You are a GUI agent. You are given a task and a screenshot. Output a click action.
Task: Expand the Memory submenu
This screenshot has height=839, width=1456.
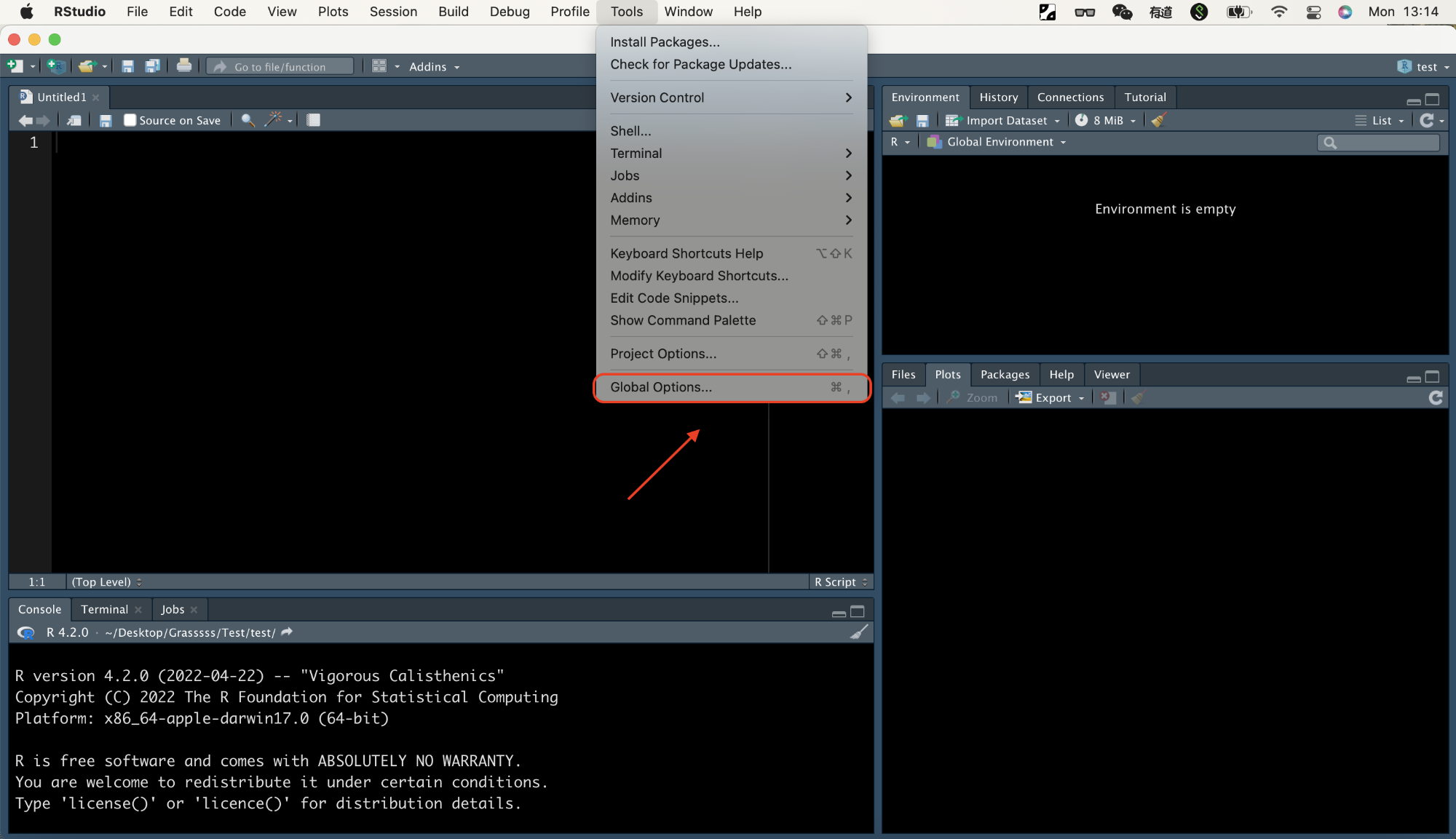[732, 220]
